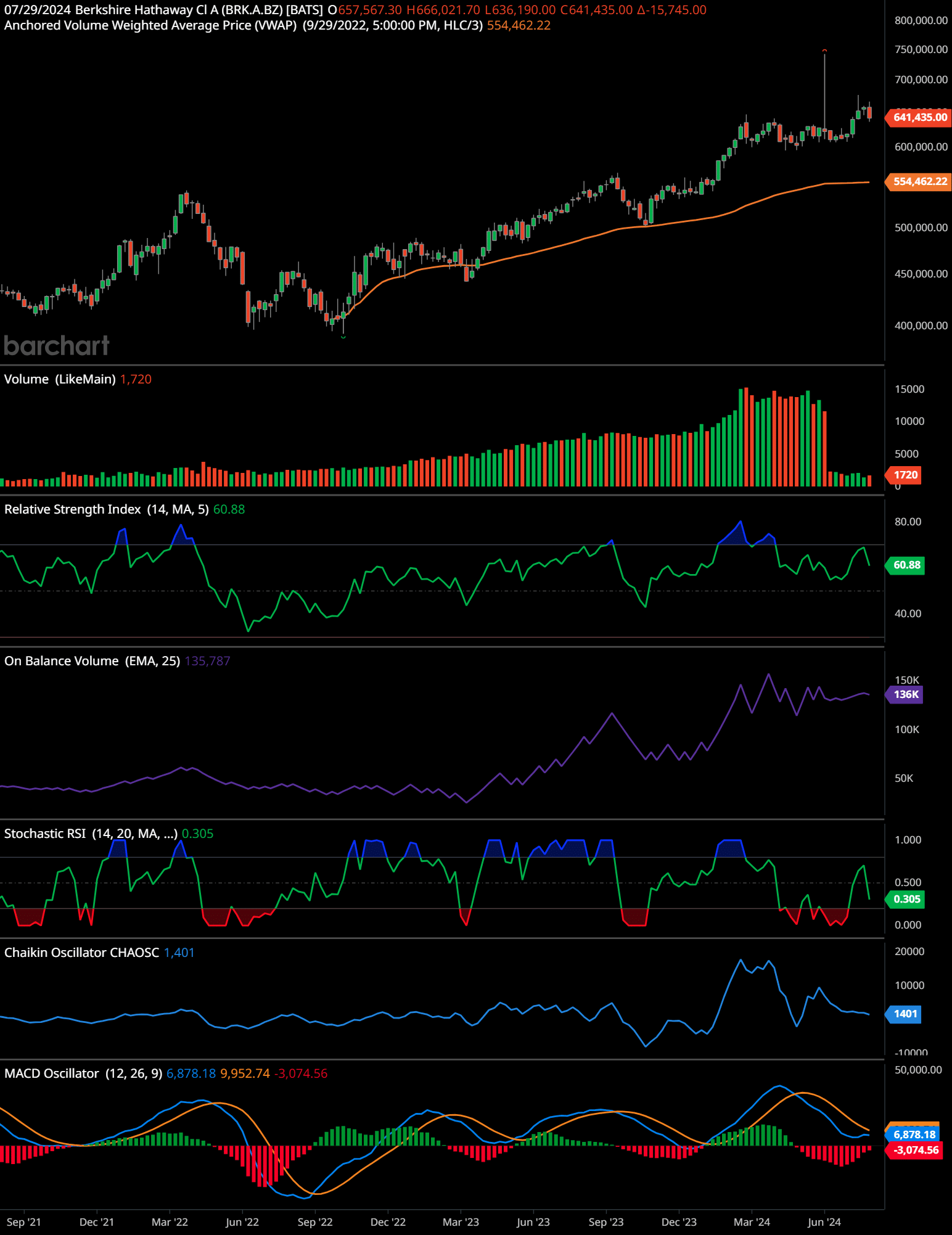Click the 600,000.00 price axis label
Viewport: 952px width, 1235px height.
click(x=921, y=147)
